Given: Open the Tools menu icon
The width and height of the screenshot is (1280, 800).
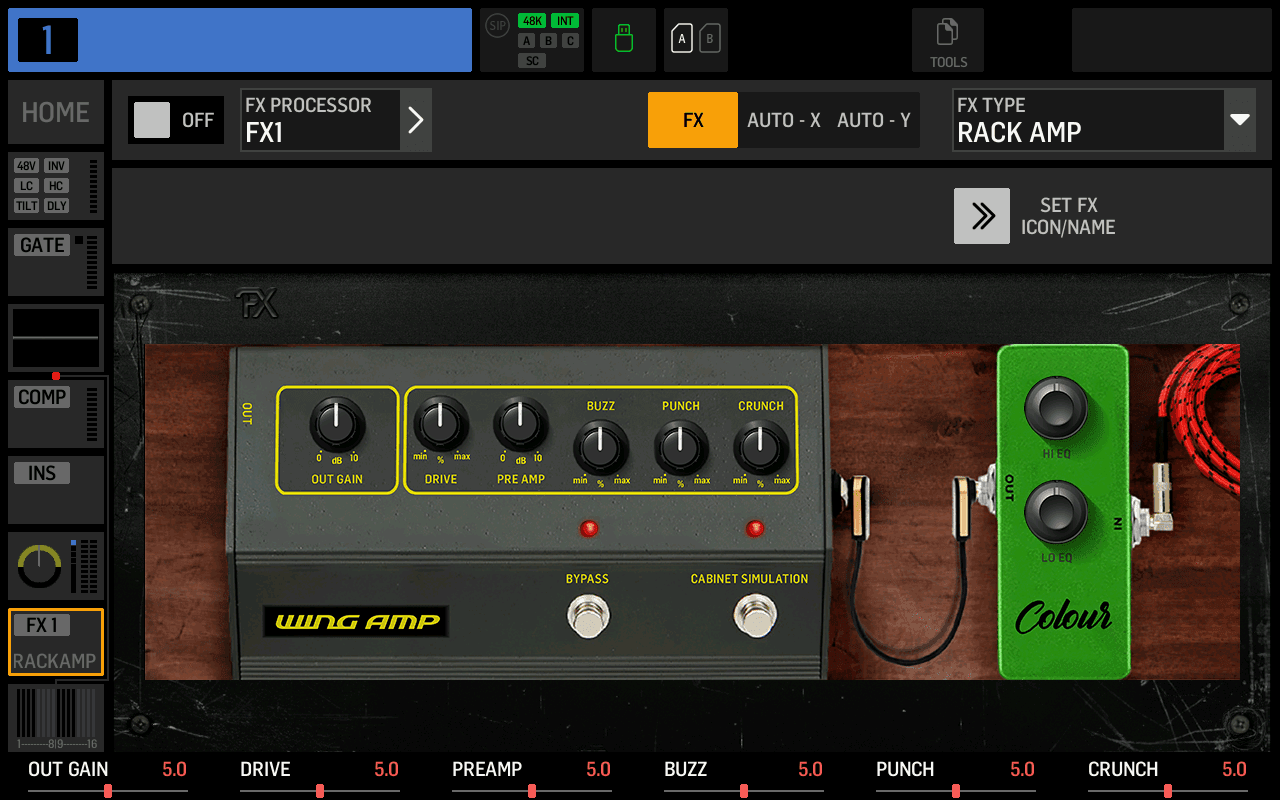Looking at the screenshot, I should (947, 40).
